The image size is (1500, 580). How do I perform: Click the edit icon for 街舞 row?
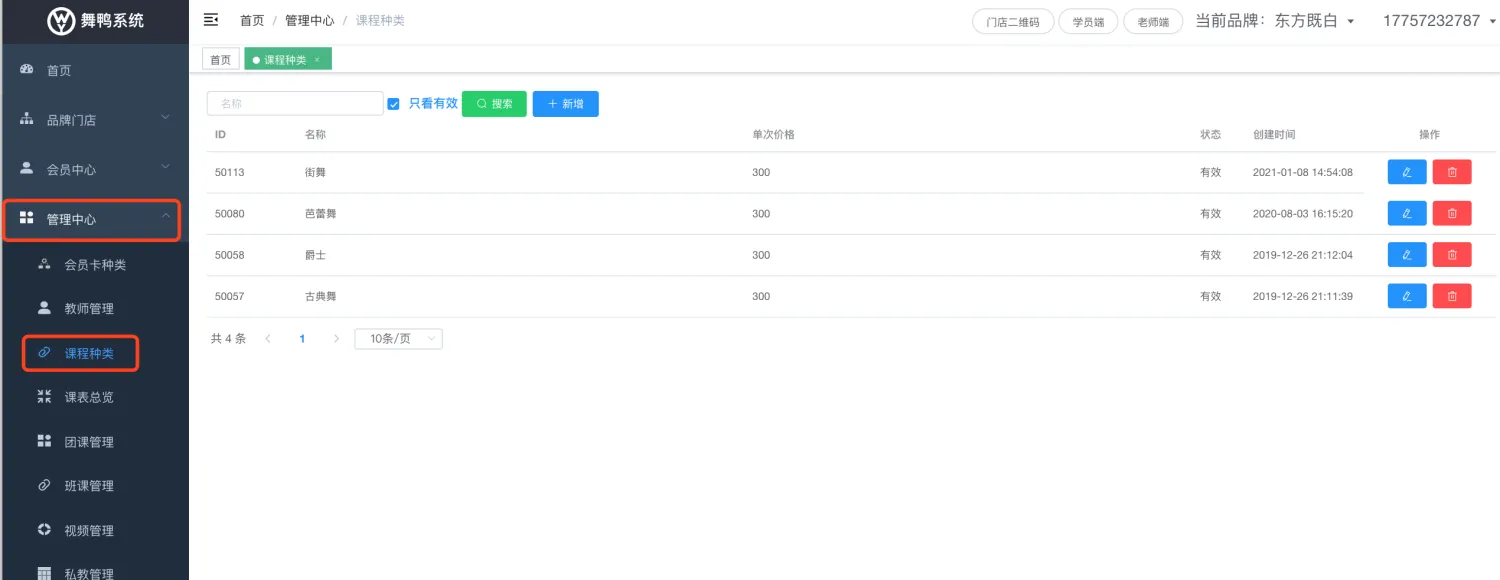point(1406,172)
